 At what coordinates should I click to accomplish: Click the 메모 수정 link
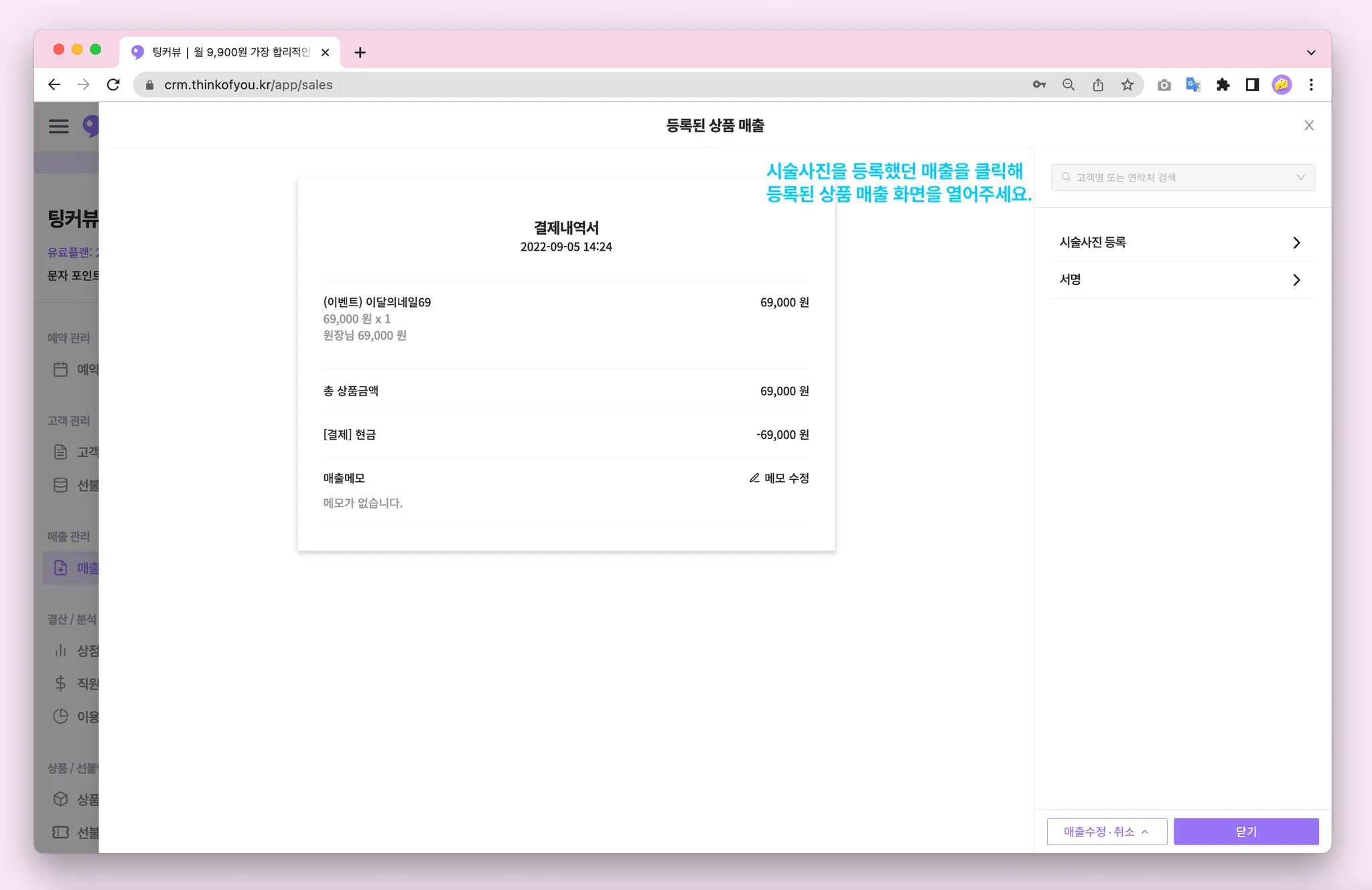(786, 478)
